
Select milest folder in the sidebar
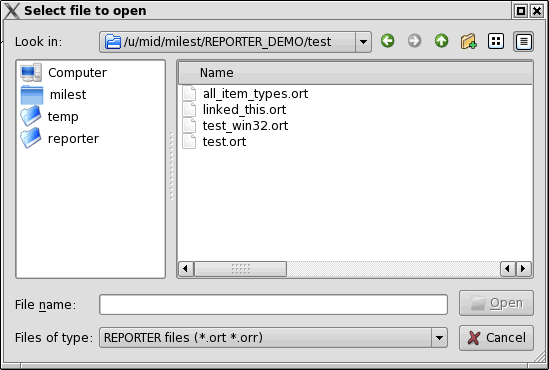(x=68, y=95)
